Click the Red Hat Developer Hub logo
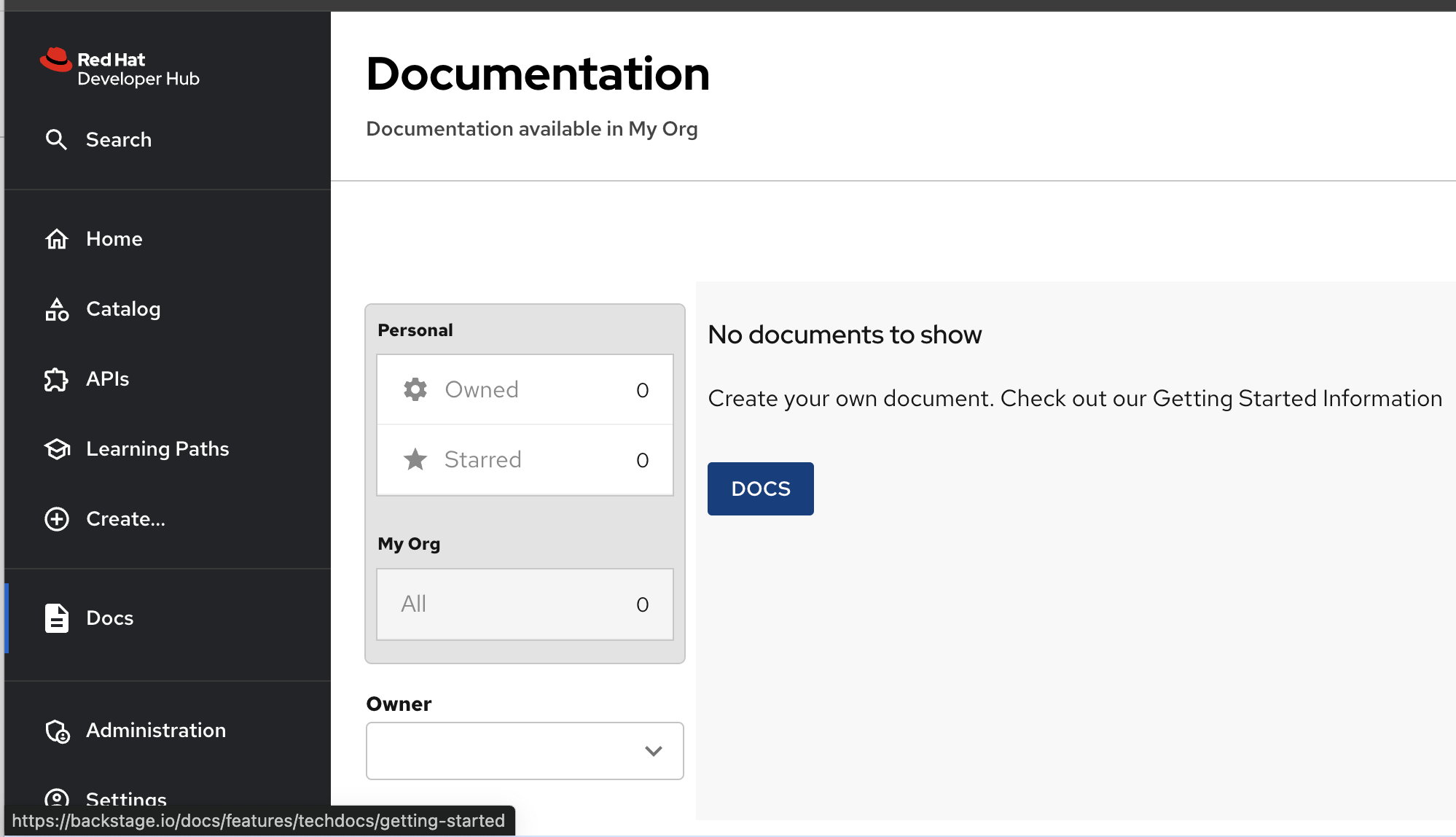Screen dimensions: 1456x837 click(x=120, y=68)
